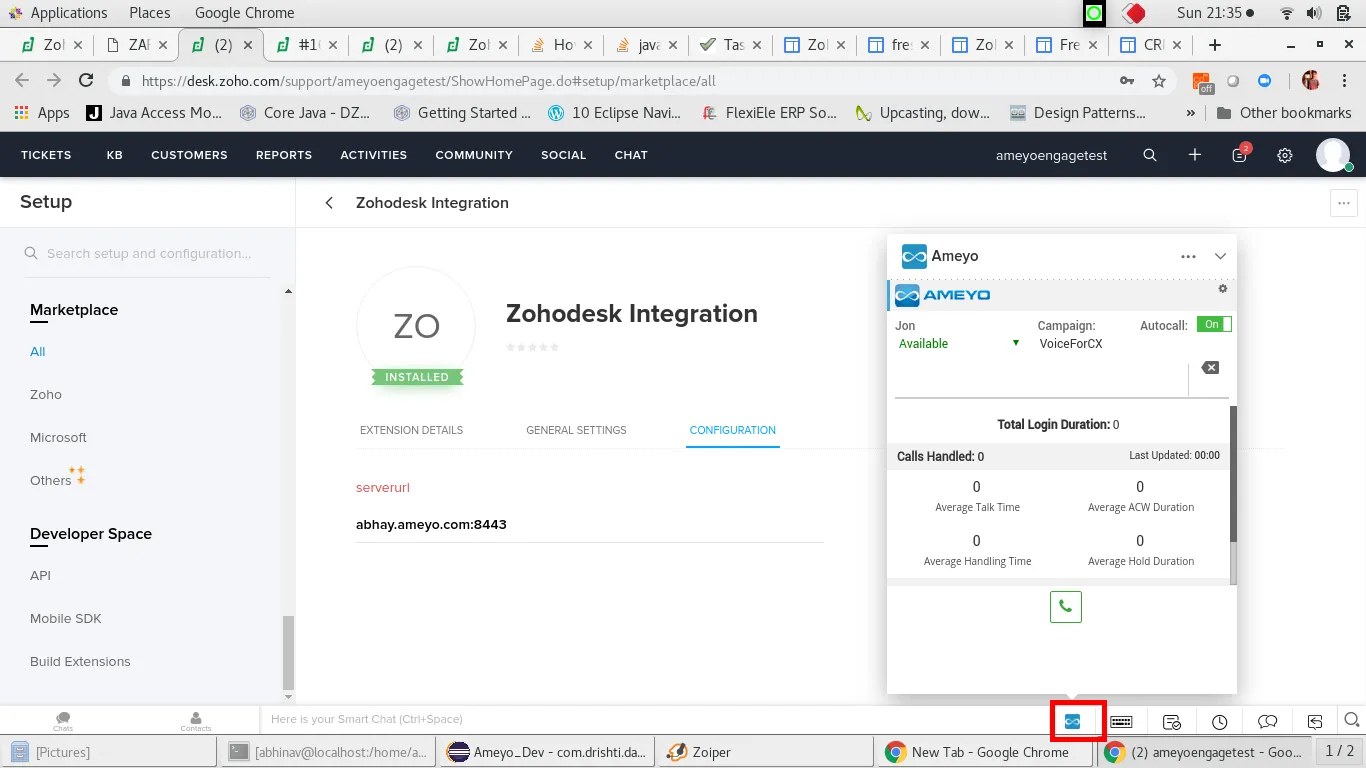Open the Ameyo panel three-dots menu

[1188, 256]
